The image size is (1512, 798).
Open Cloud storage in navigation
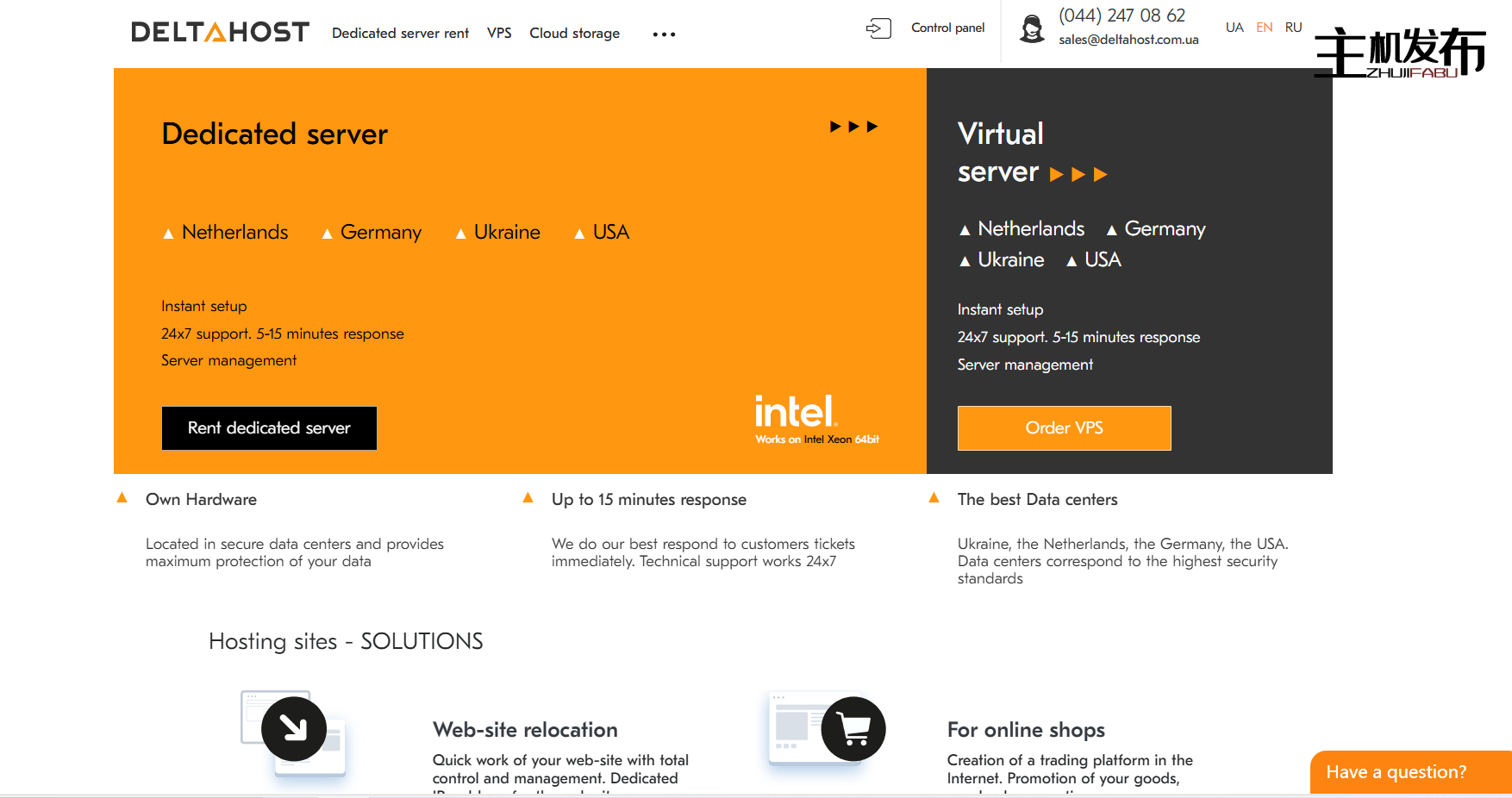574,33
